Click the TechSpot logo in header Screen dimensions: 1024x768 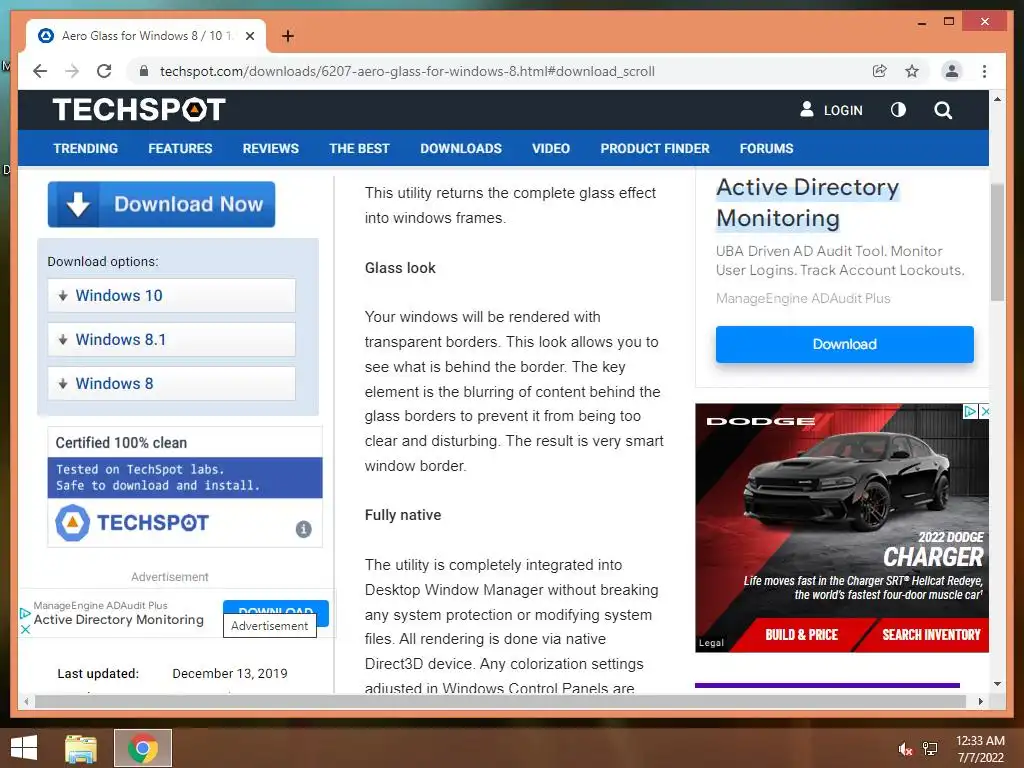coord(139,109)
